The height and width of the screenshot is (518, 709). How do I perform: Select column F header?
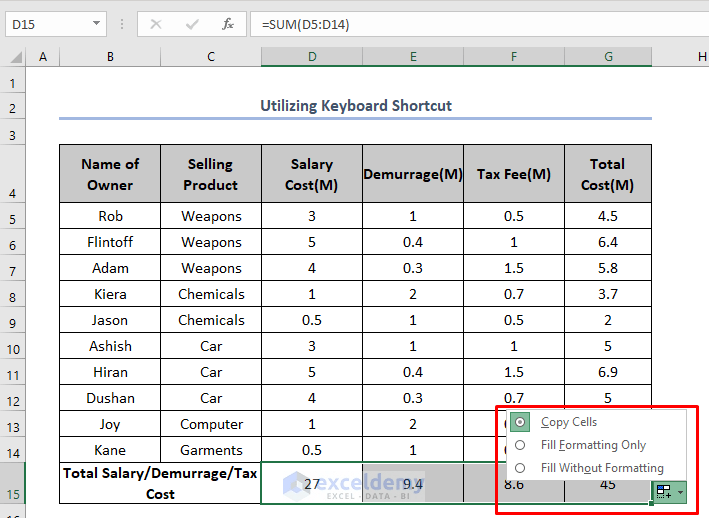(514, 57)
